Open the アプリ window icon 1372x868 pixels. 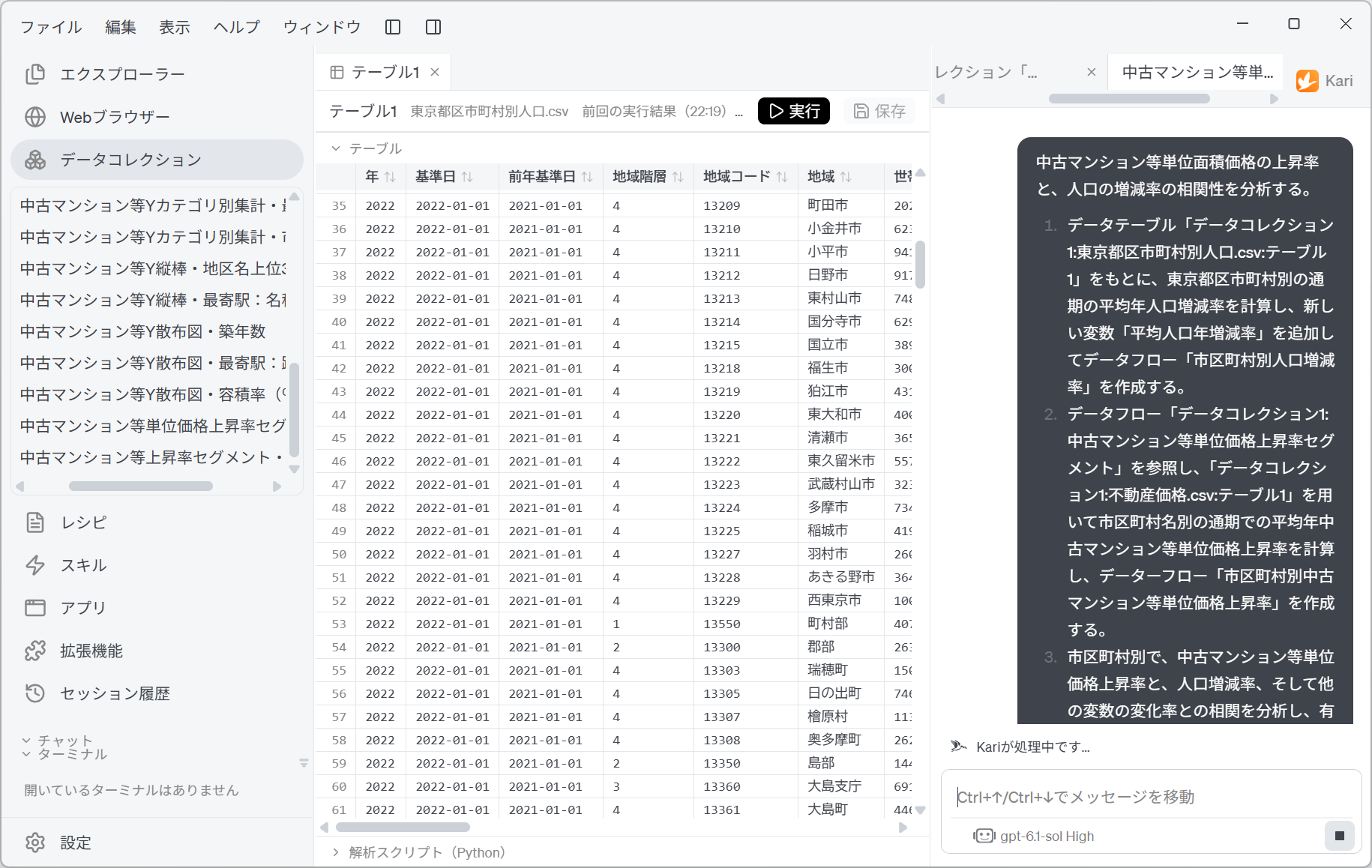pos(35,608)
